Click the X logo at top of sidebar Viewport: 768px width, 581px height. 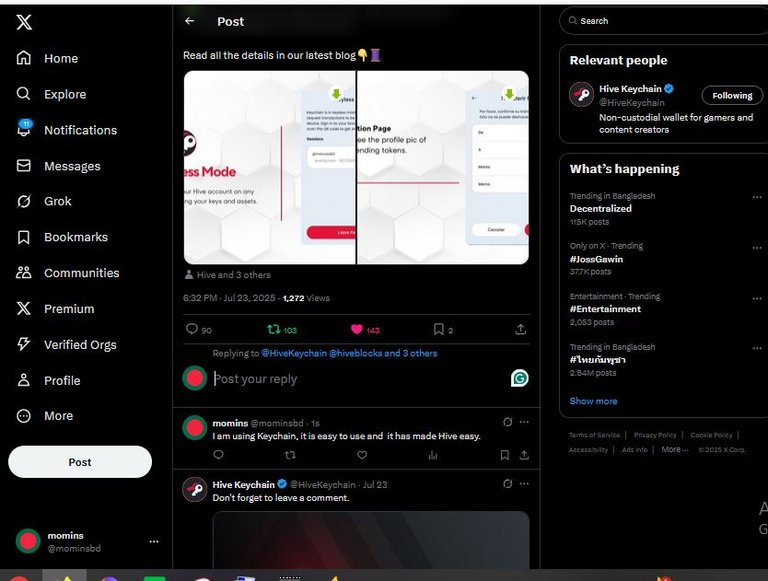(24, 22)
